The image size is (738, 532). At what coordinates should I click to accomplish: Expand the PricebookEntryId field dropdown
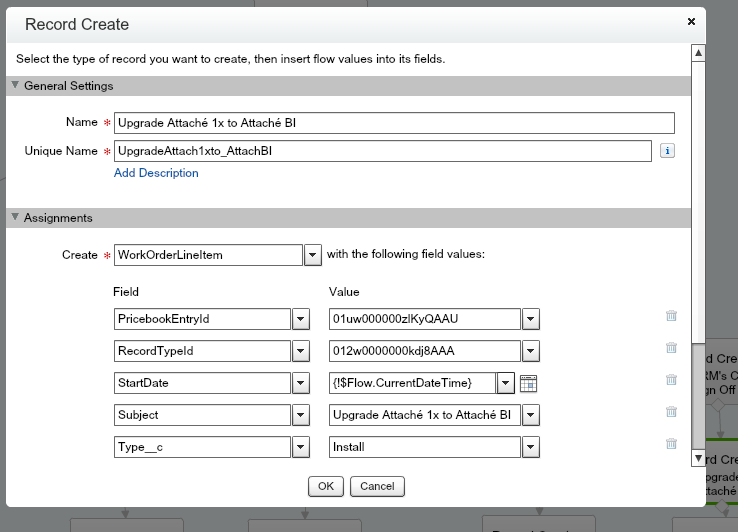point(300,319)
